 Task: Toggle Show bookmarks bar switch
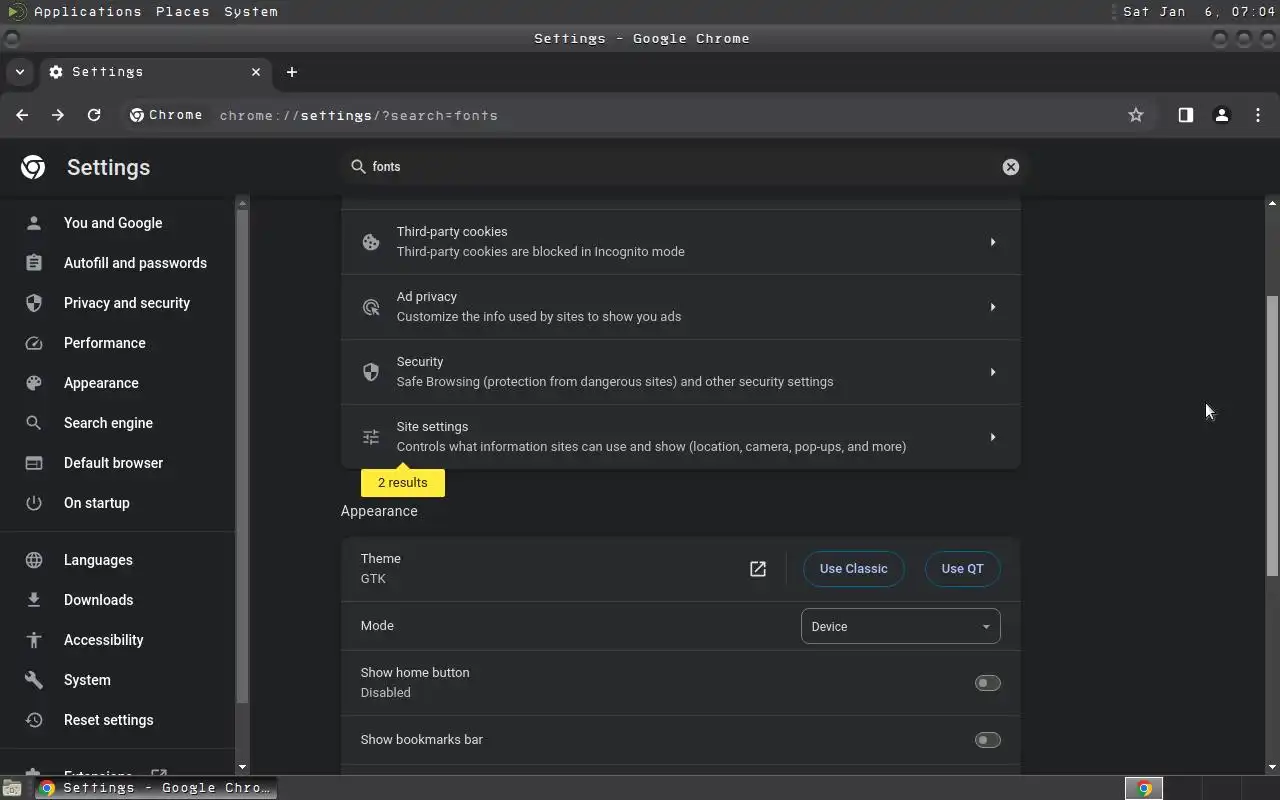(x=987, y=740)
